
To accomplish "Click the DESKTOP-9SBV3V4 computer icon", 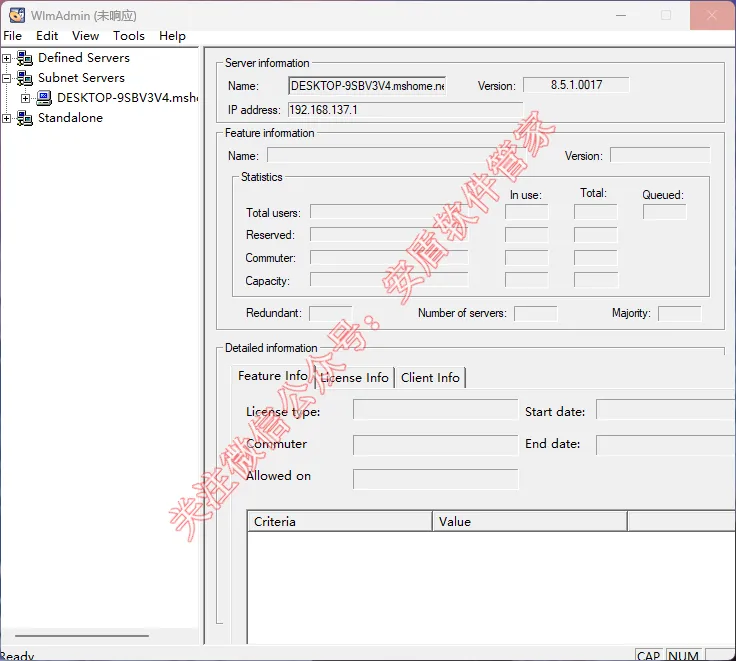I will coord(44,98).
